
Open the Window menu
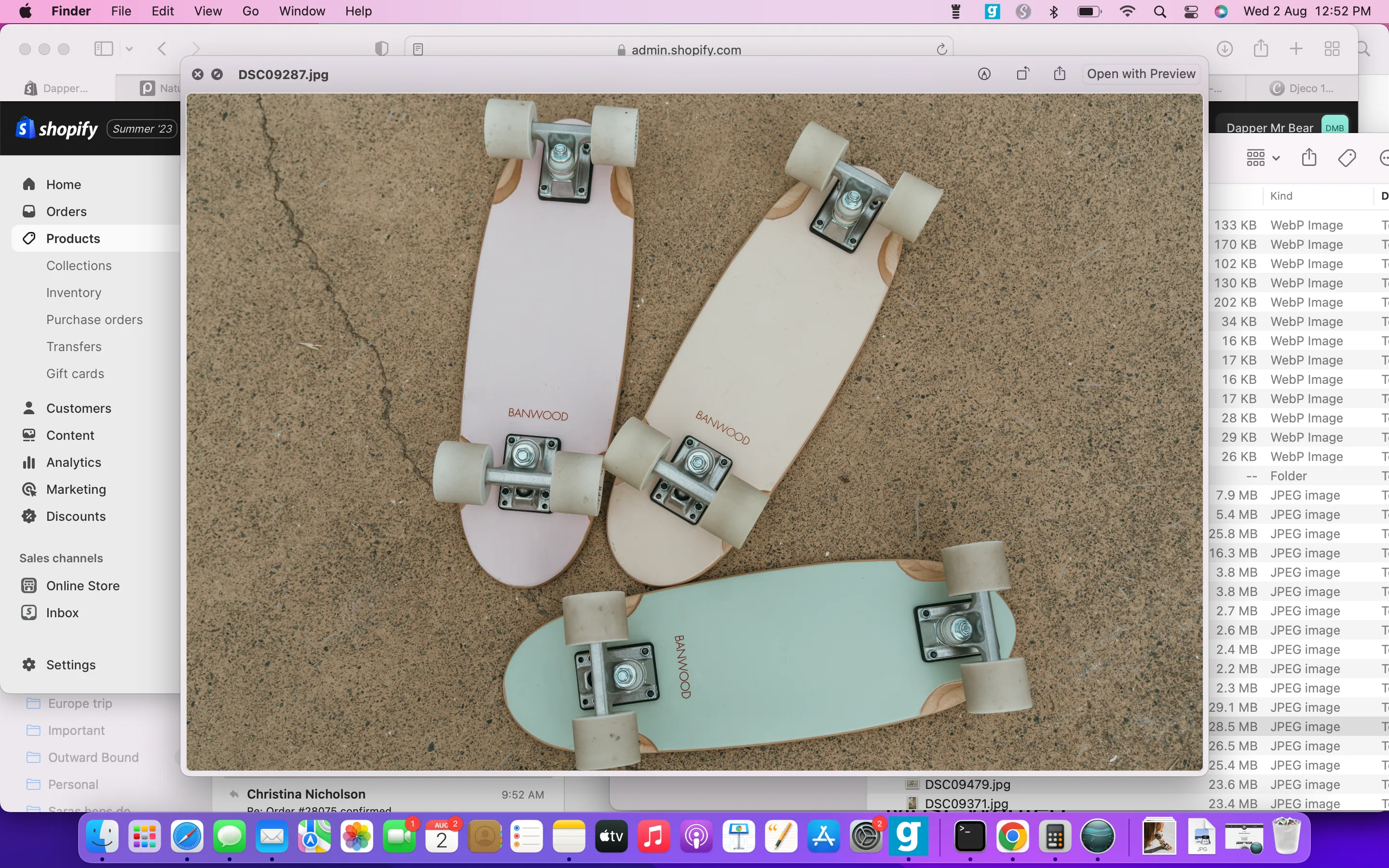pyautogui.click(x=302, y=12)
